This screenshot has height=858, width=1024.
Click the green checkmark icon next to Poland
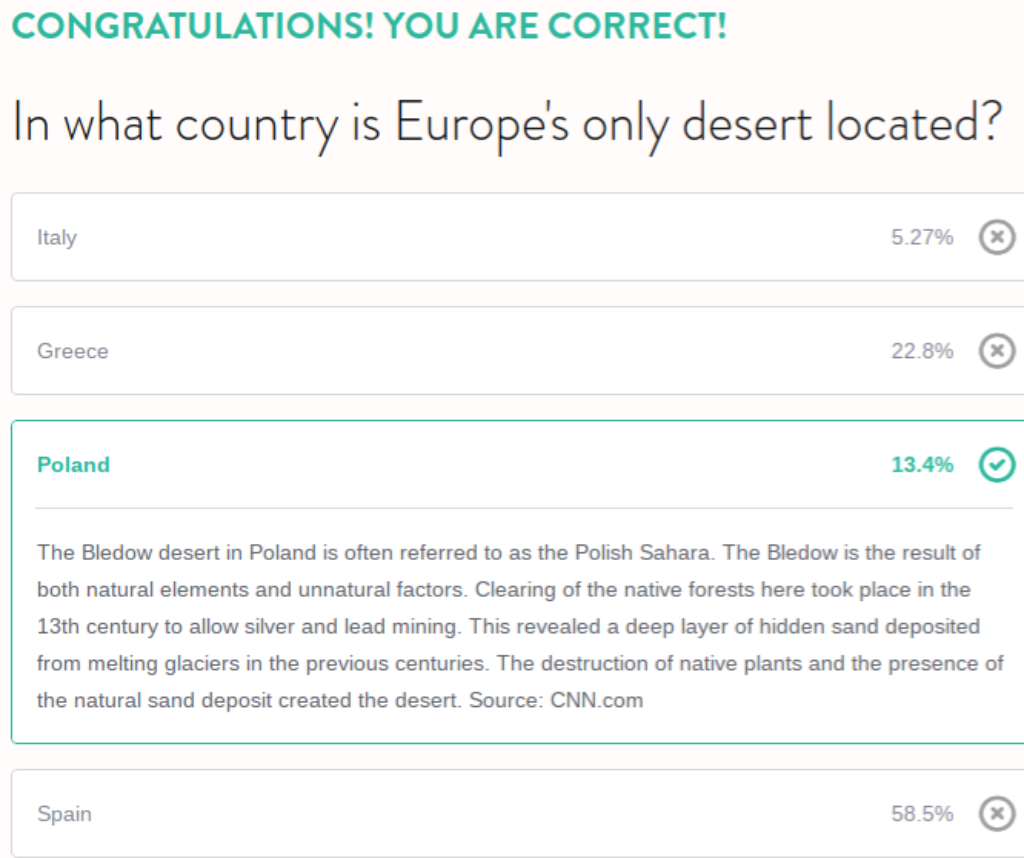pos(996,464)
